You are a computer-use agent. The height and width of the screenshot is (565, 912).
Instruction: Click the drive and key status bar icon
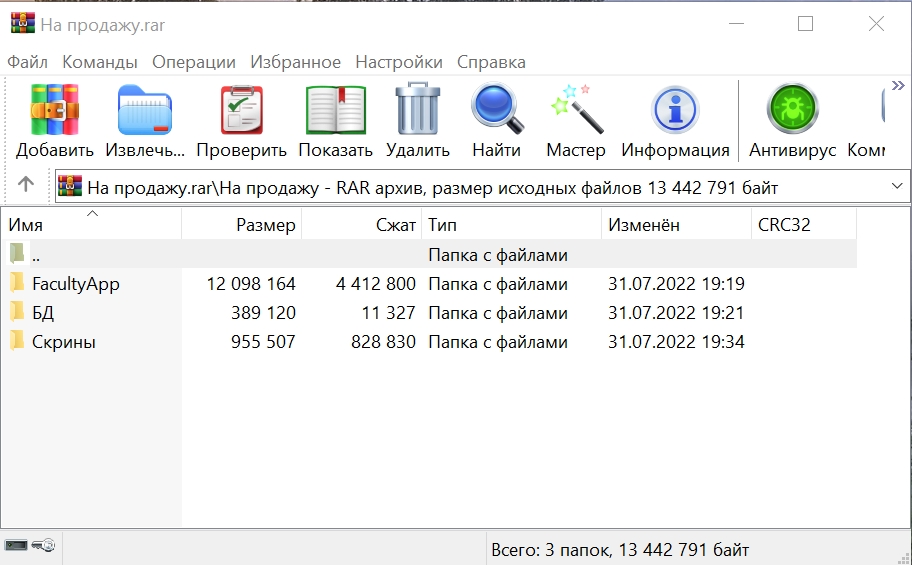click(x=30, y=546)
